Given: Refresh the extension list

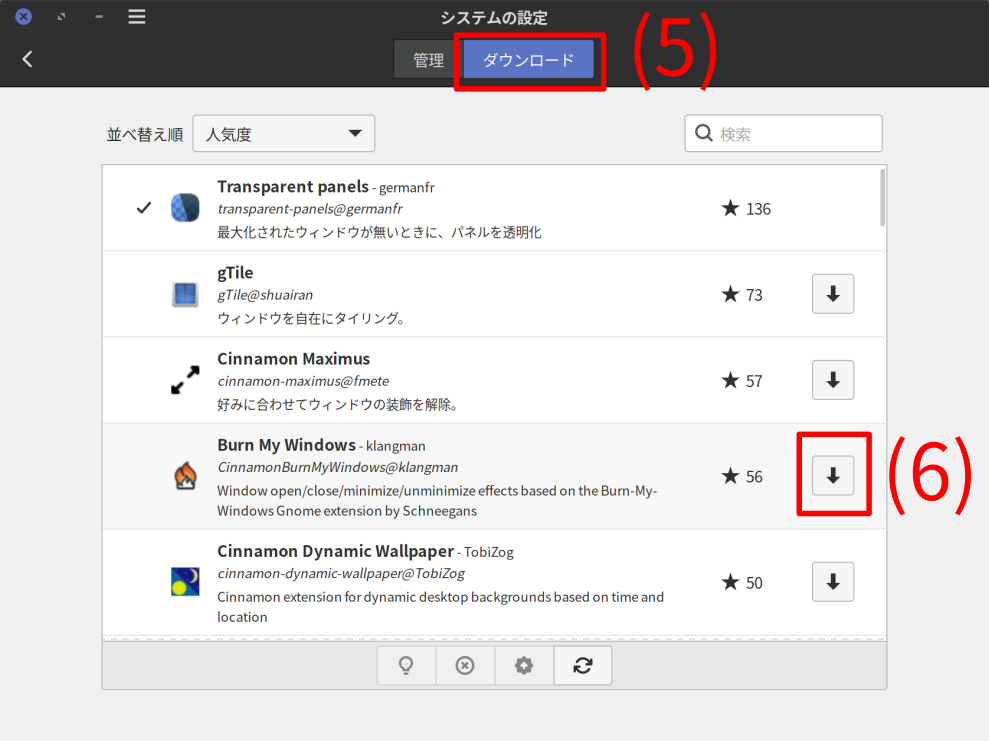Looking at the screenshot, I should point(583,666).
